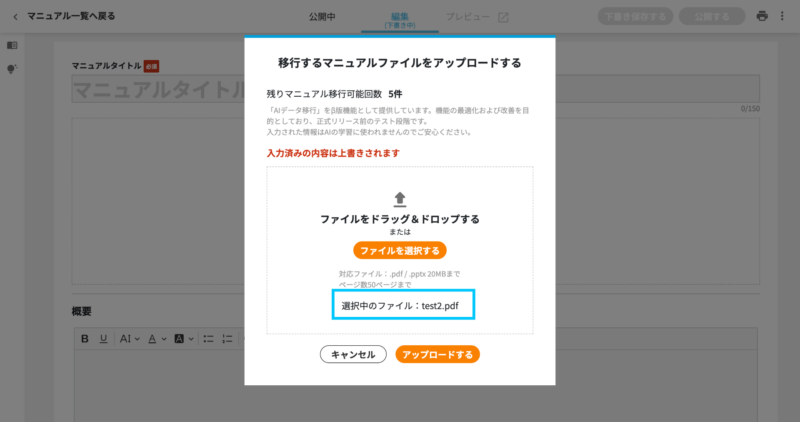800x422 pixels.
Task: Click the 下書き保存する button
Action: pyautogui.click(x=634, y=16)
